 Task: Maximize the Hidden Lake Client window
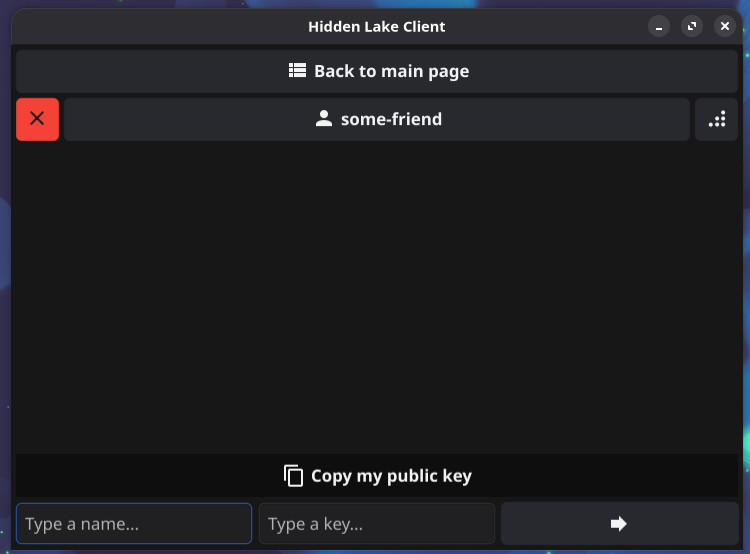692,27
